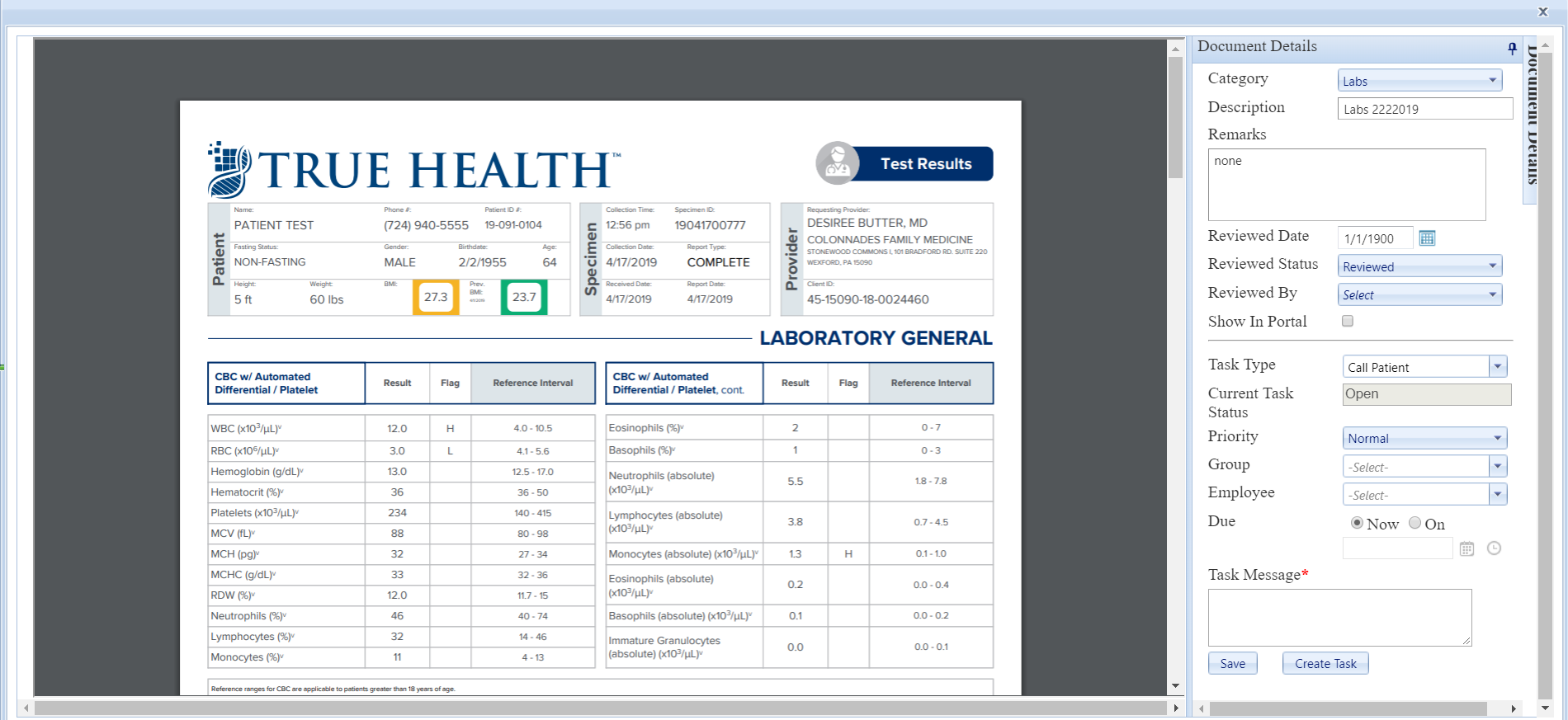Screen dimensions: 1568x720
Task: Click the True Health logo
Action: coord(414,169)
